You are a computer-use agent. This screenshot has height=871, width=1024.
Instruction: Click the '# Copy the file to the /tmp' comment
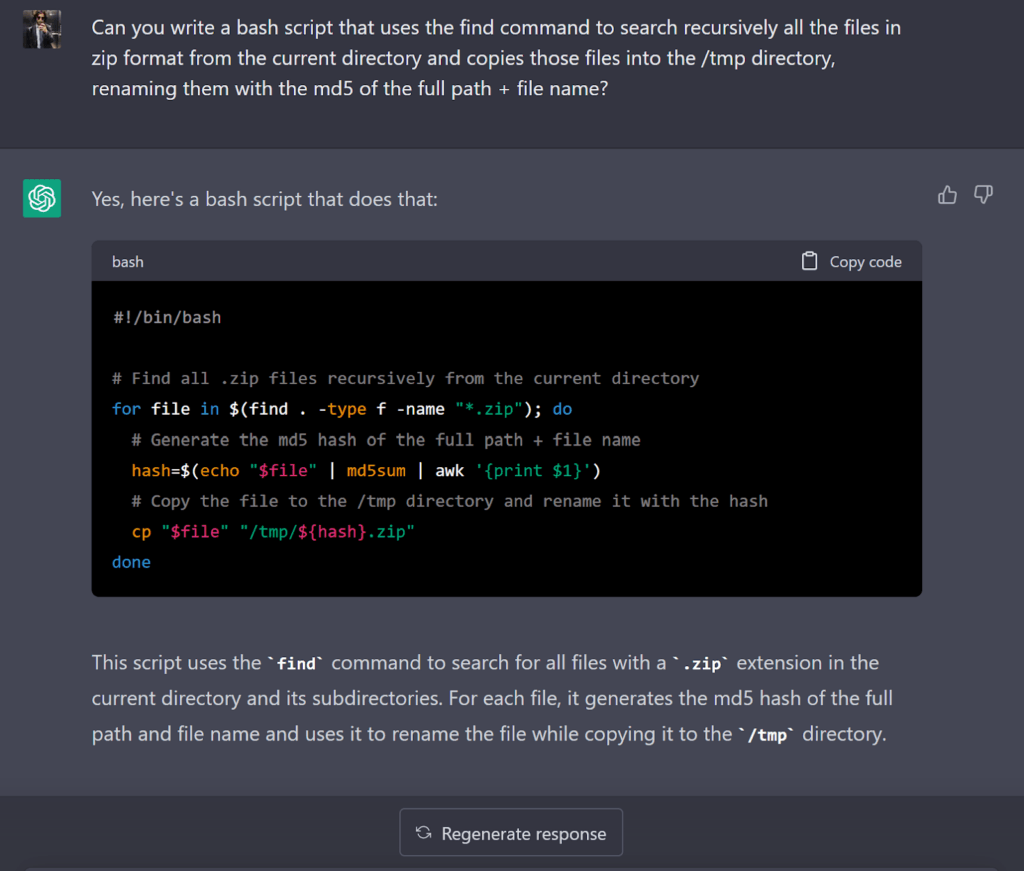coord(449,501)
